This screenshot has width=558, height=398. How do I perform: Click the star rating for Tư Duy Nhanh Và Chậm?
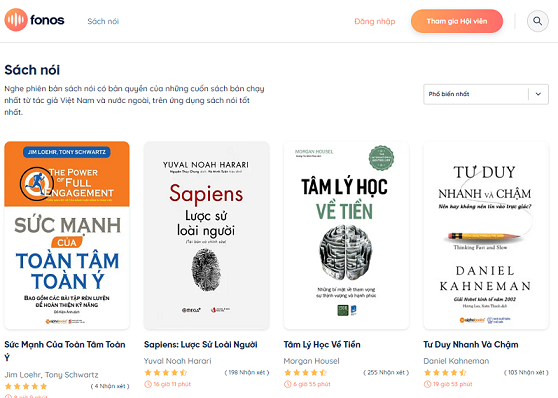445,373
